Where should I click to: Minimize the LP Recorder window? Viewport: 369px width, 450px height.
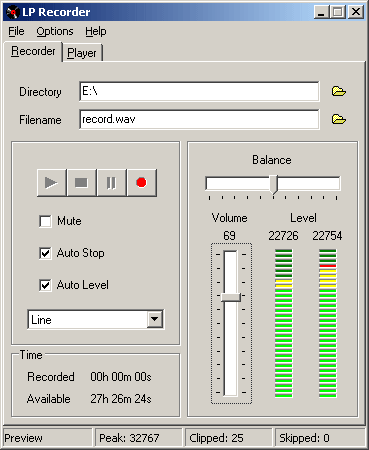point(321,12)
